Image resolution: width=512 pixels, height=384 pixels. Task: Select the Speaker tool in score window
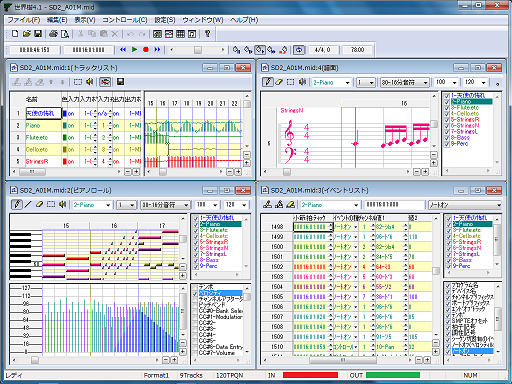pyautogui.click(x=302, y=82)
